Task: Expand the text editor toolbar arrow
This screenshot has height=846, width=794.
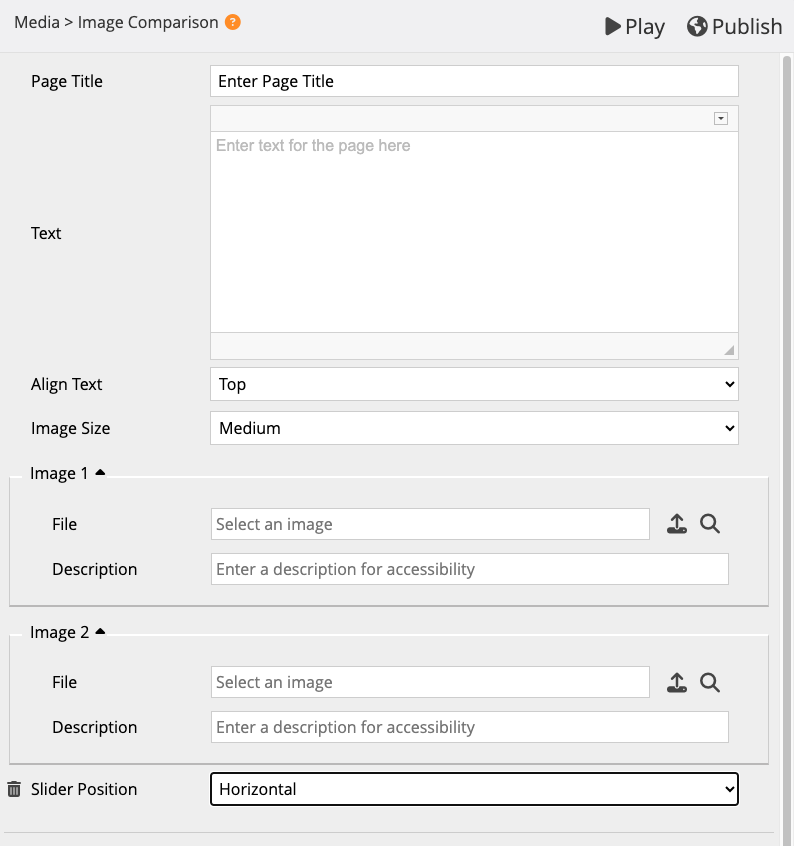Action: click(720, 118)
